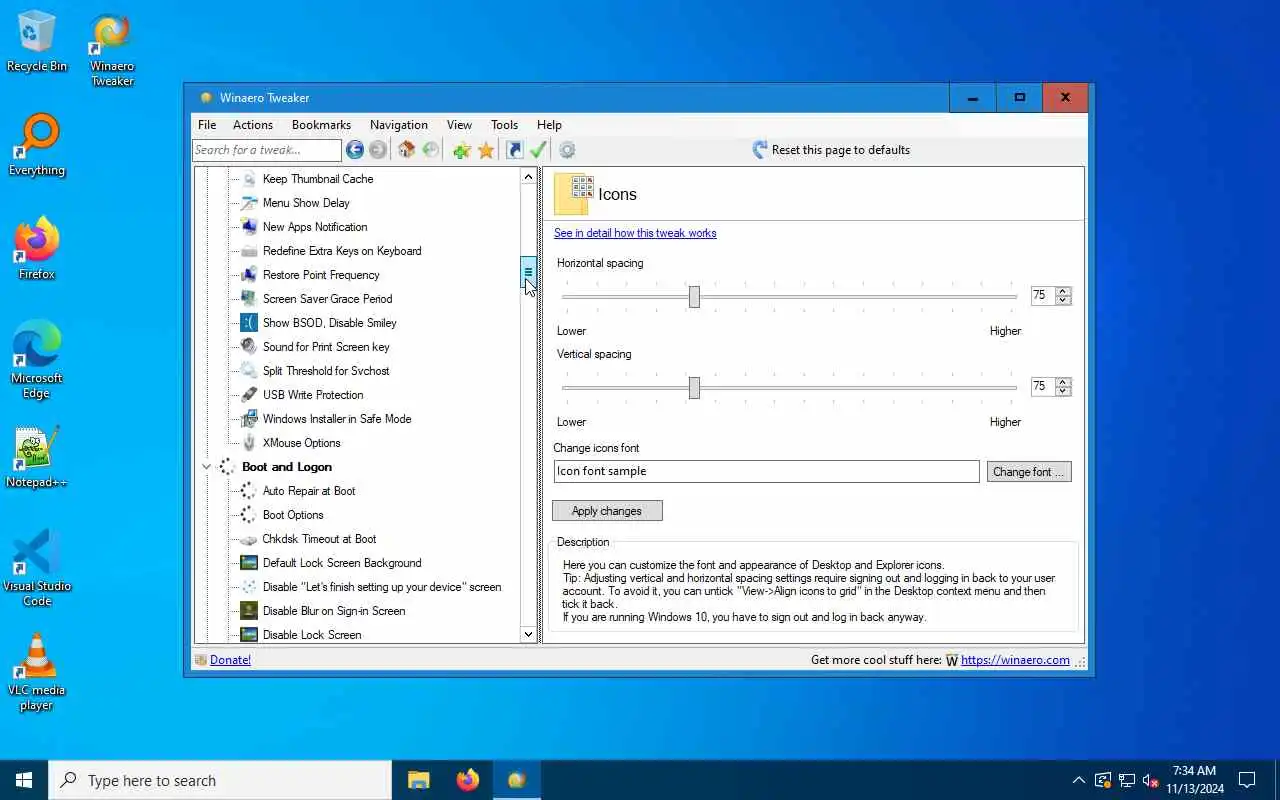Select Redefine Extra Keys on Keyboard
This screenshot has height=800, width=1280.
(342, 251)
